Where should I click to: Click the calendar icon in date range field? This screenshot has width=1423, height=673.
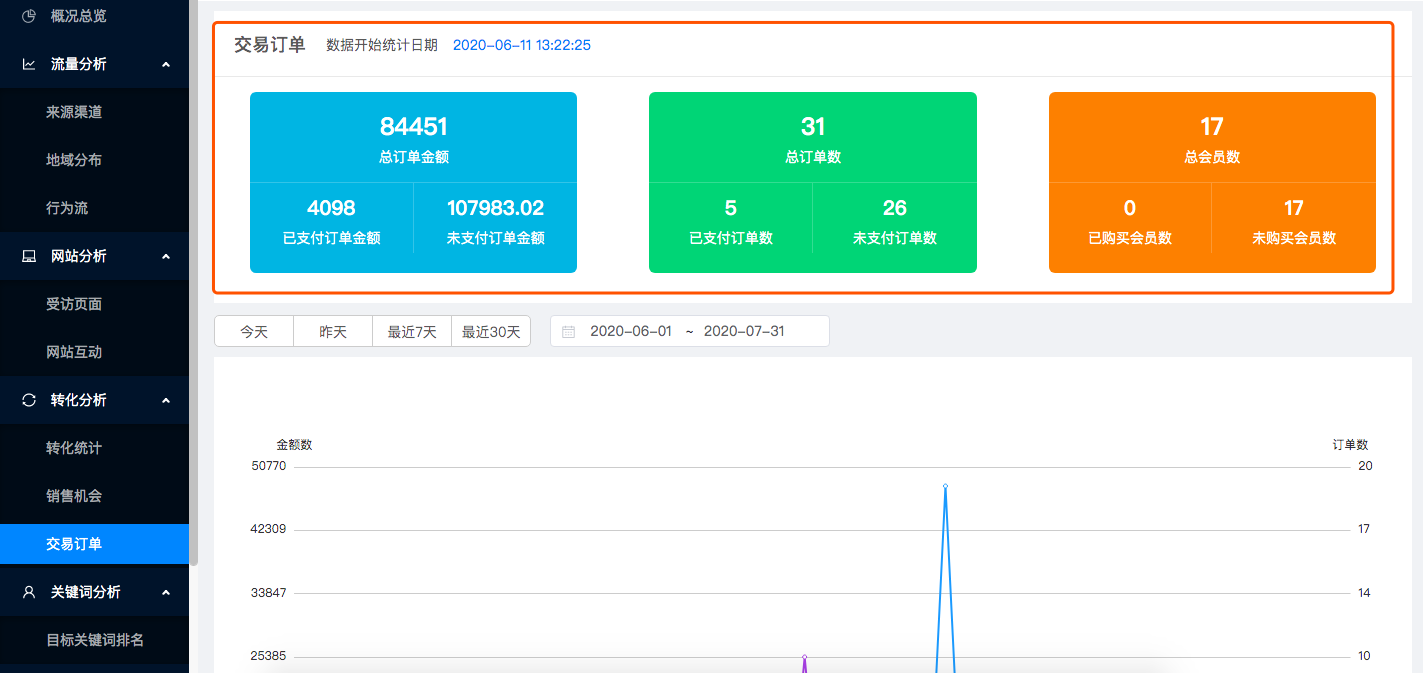coord(569,332)
